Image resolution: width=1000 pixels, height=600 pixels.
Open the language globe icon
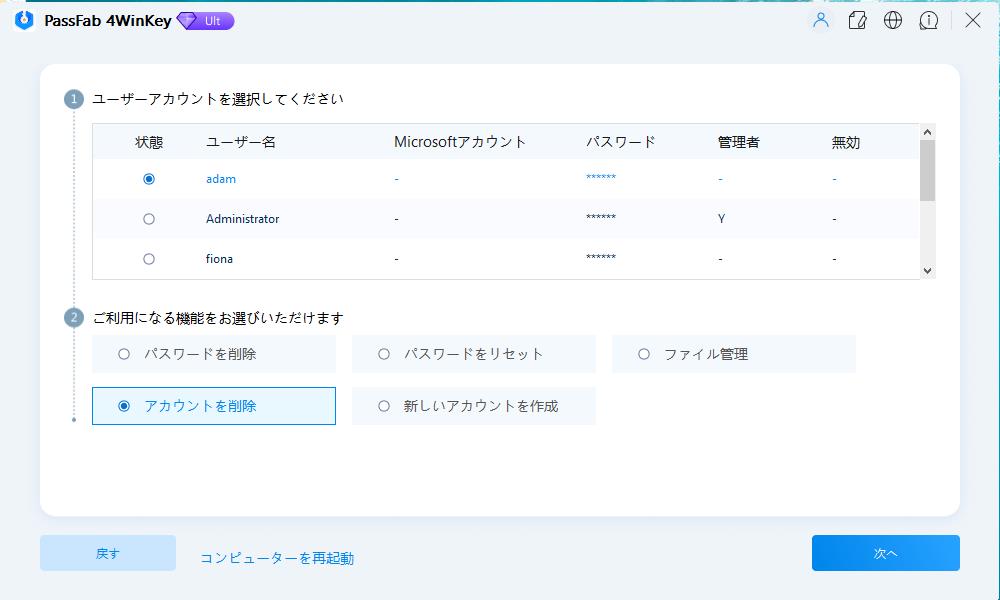pyautogui.click(x=893, y=20)
